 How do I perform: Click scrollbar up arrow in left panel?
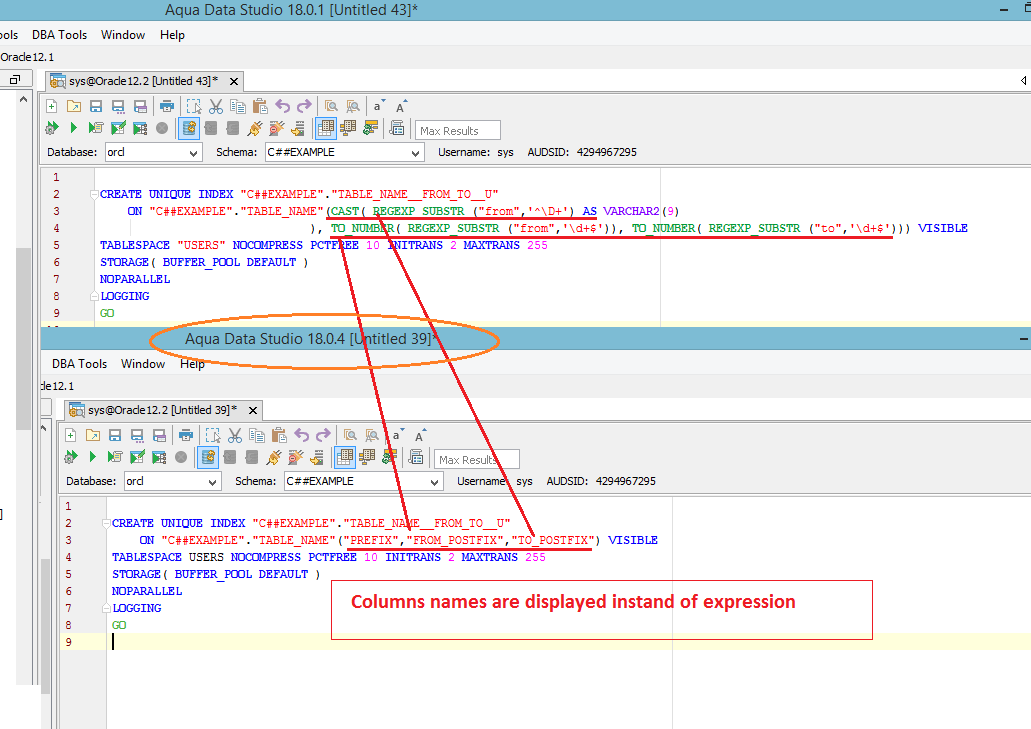pos(24,99)
